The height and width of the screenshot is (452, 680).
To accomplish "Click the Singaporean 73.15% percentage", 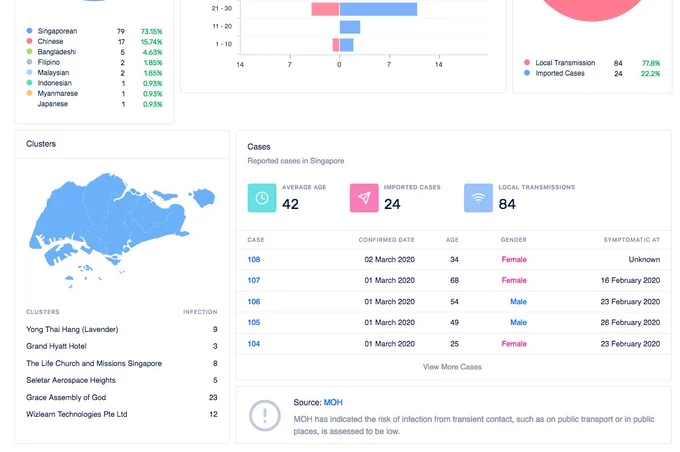I will (151, 31).
